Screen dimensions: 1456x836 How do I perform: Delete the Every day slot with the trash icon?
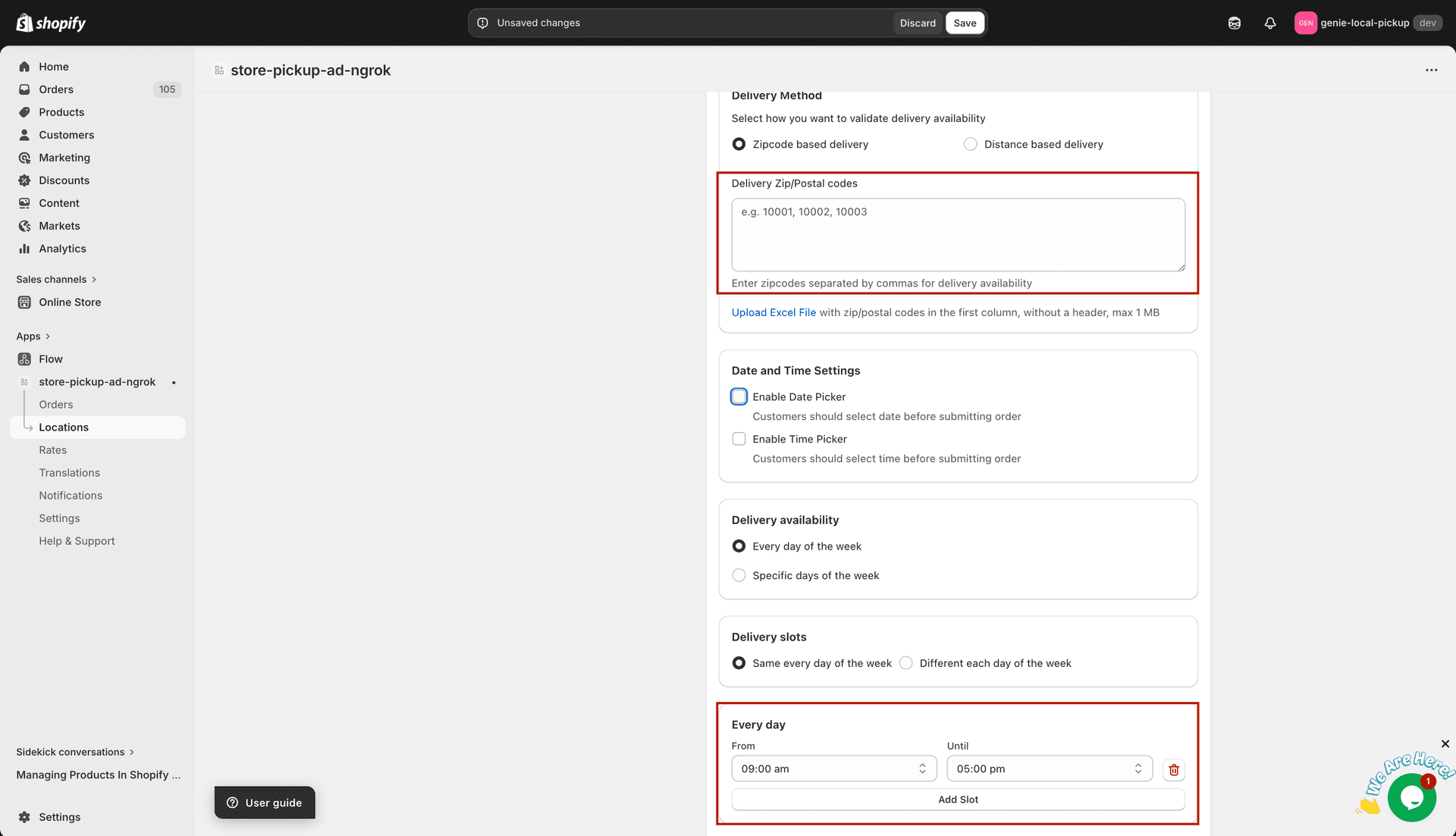tap(1173, 769)
